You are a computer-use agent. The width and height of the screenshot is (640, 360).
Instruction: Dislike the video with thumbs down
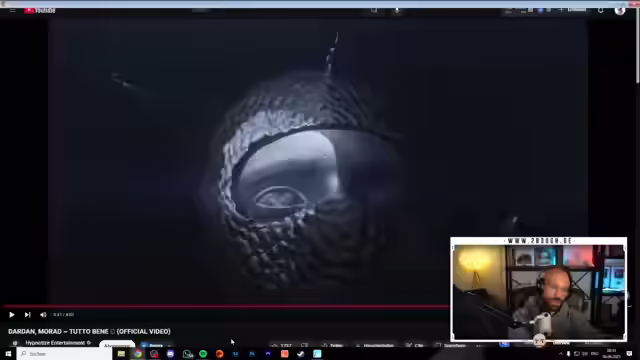tap(304, 345)
